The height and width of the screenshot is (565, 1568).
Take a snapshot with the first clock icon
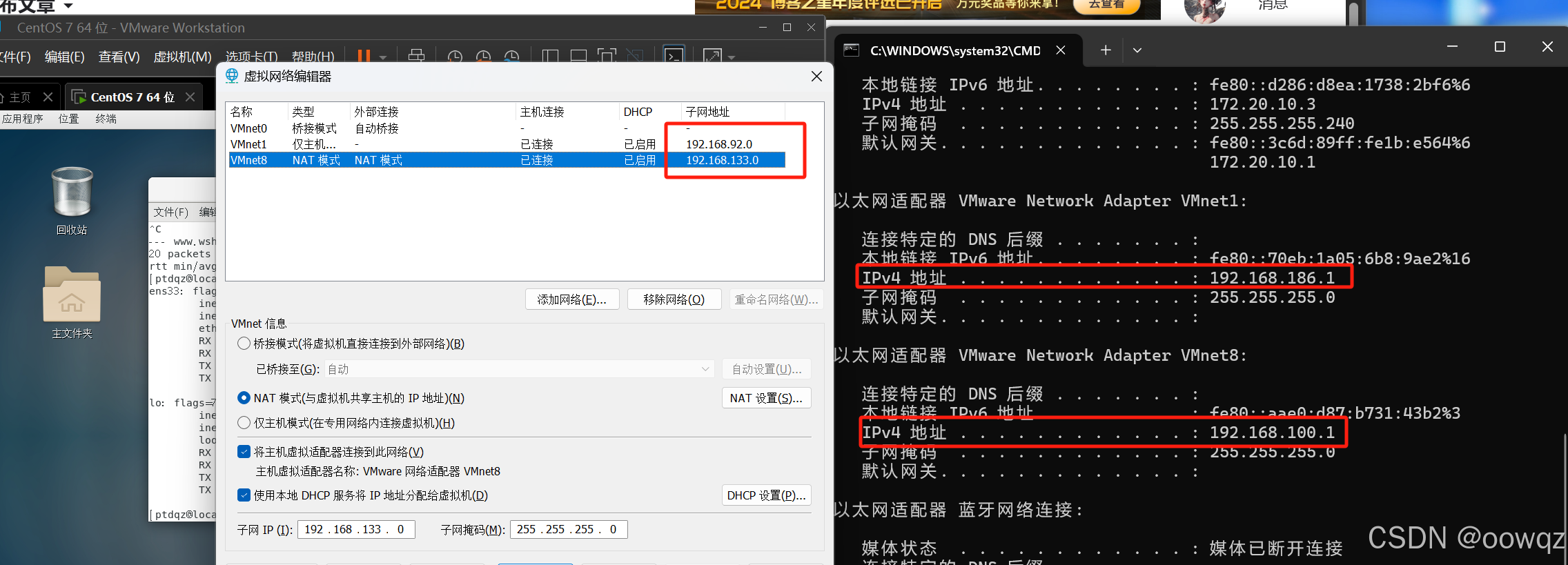(455, 57)
